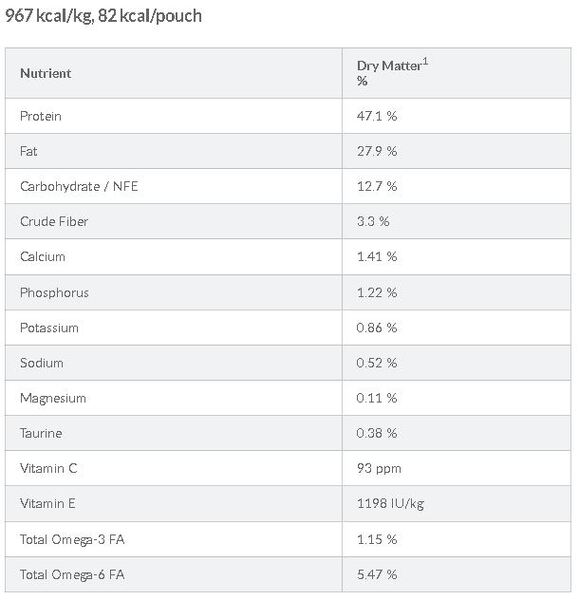
Task: Click the 47.1 % protein value
Action: click(x=377, y=116)
